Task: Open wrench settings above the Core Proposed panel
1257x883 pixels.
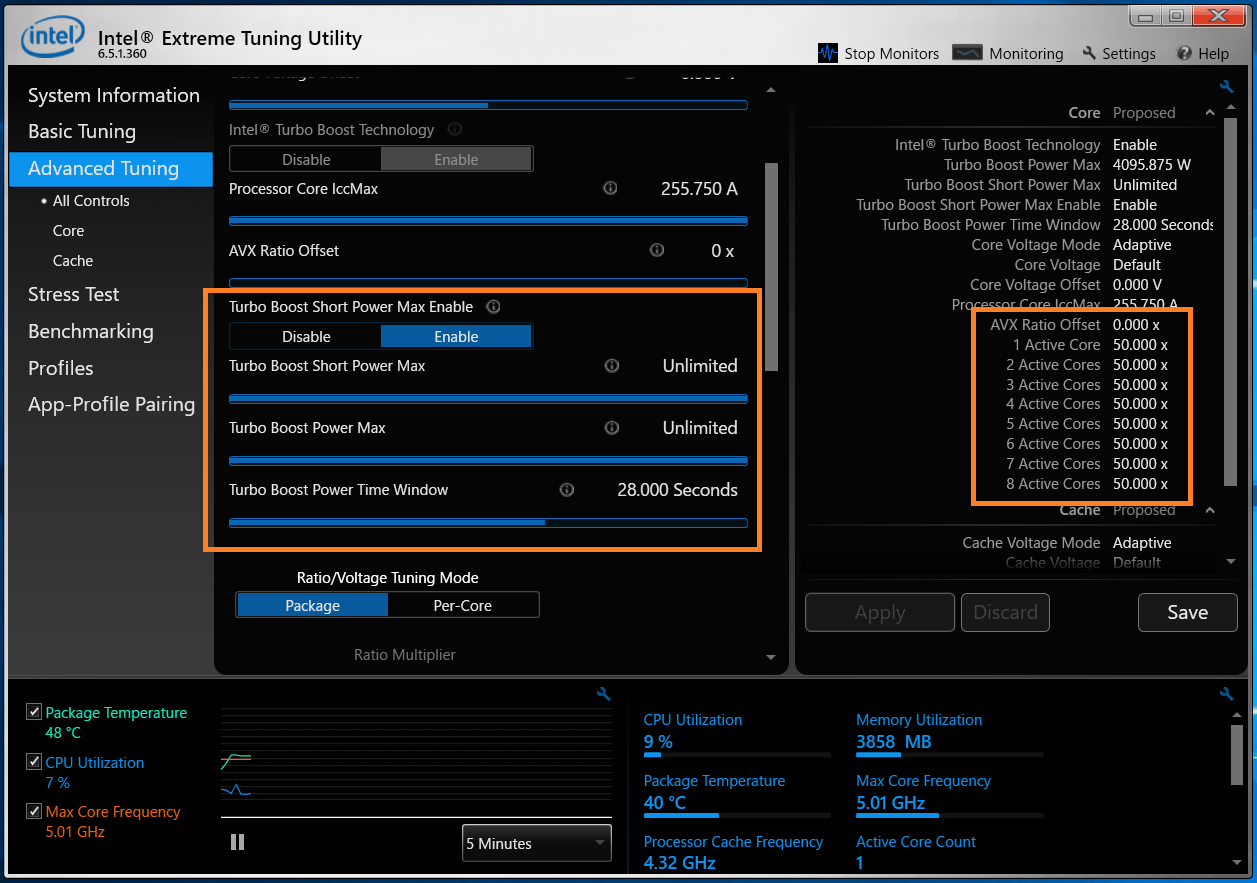Action: pyautogui.click(x=1227, y=87)
